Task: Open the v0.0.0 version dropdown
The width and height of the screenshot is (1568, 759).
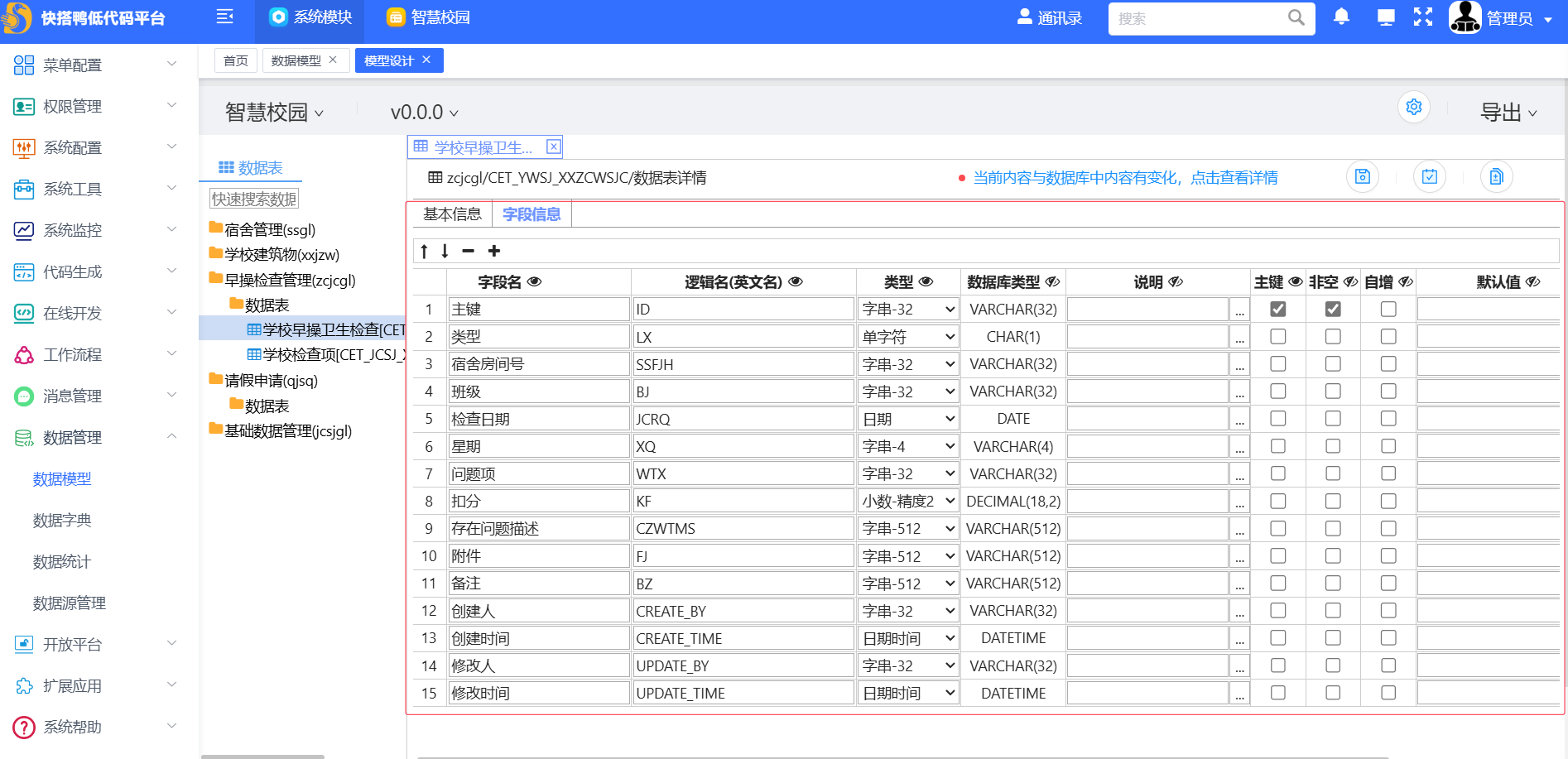Action: click(x=425, y=112)
